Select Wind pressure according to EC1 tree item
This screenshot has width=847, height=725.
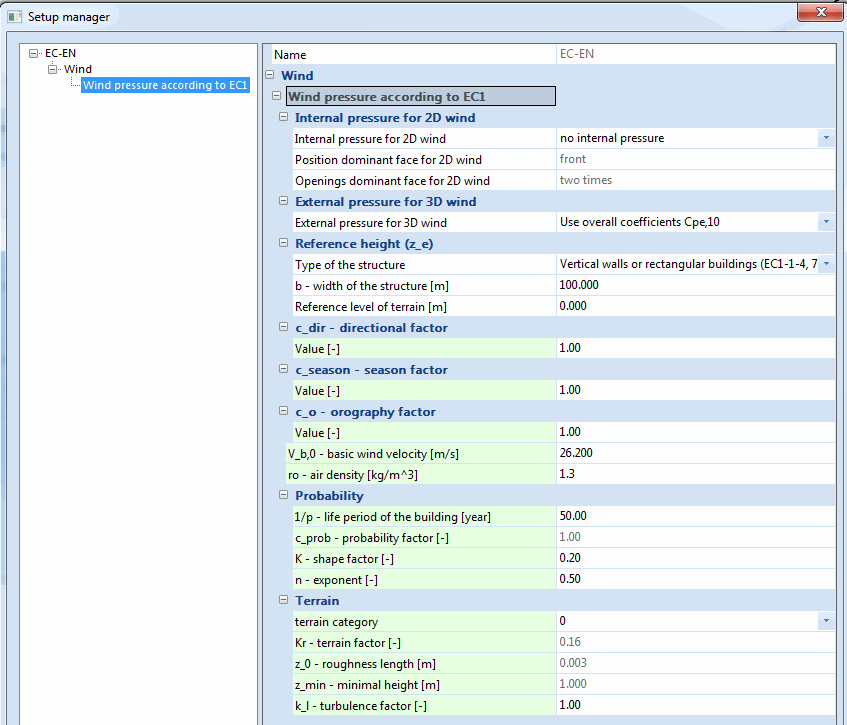(x=165, y=85)
